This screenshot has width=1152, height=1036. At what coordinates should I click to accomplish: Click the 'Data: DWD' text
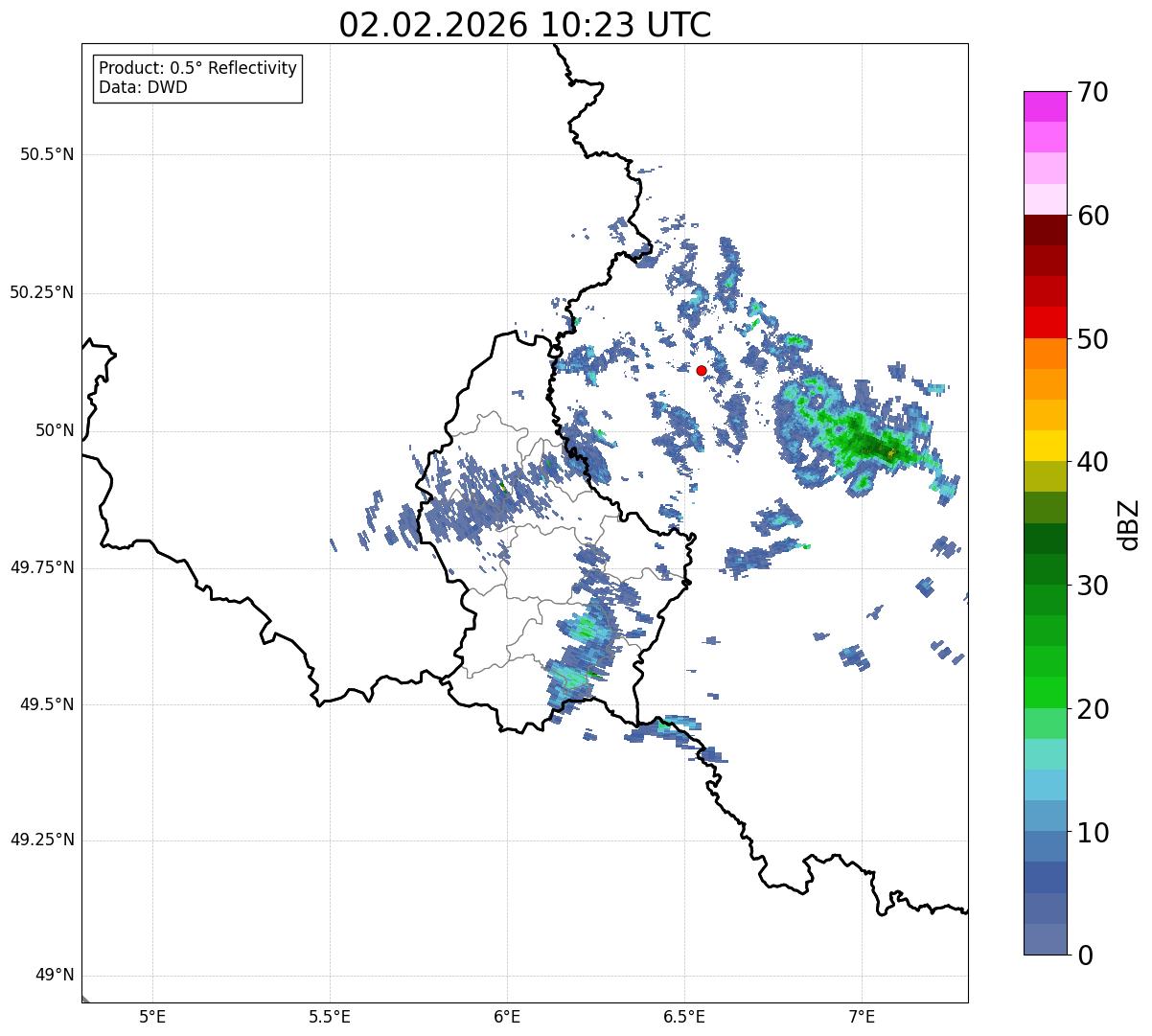click(143, 87)
